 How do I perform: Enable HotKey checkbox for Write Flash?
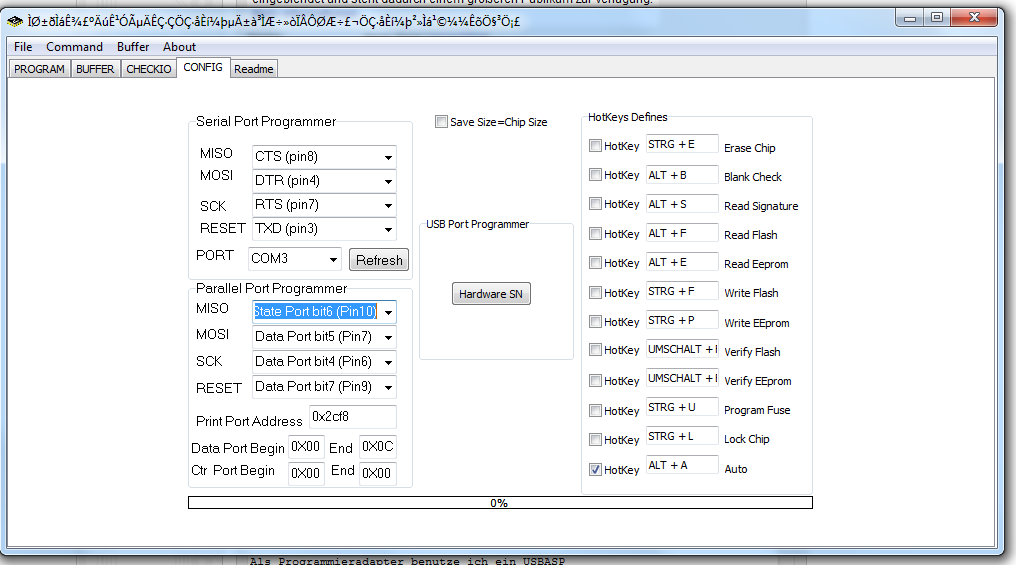pos(595,292)
